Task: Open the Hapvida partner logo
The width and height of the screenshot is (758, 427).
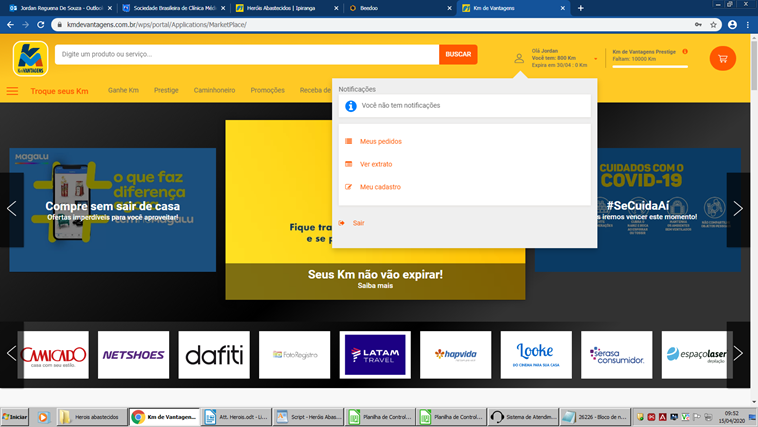Action: pos(455,355)
